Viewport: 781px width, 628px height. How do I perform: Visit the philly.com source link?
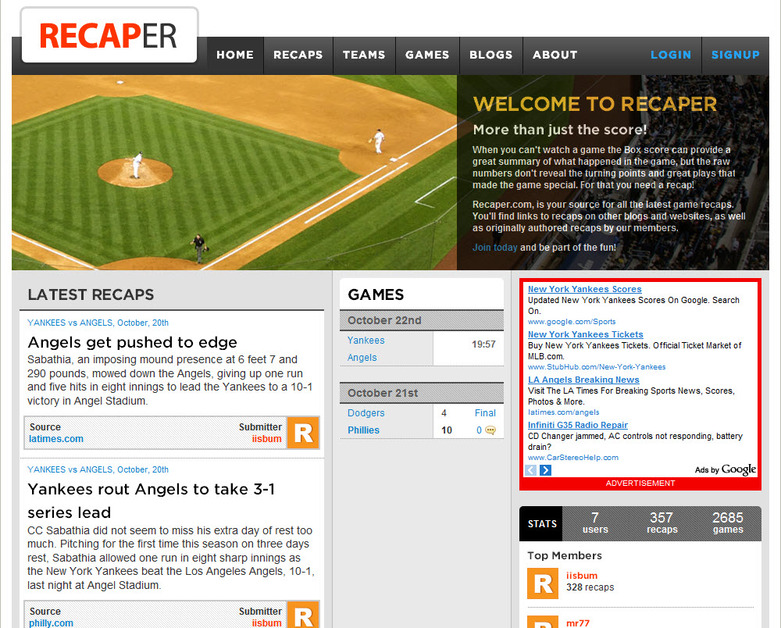[51, 623]
